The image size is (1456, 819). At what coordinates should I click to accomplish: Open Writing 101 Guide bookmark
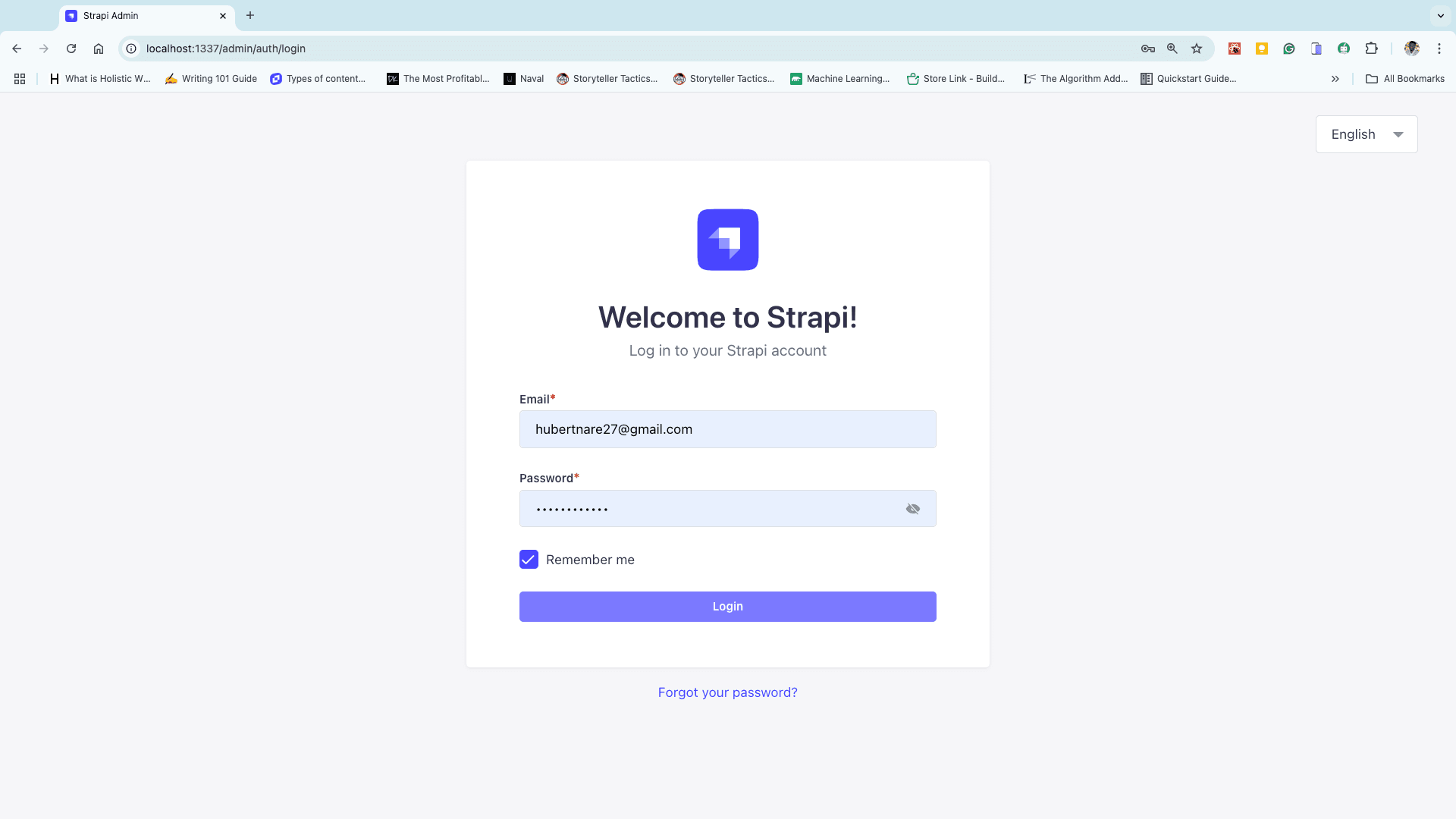coord(211,79)
